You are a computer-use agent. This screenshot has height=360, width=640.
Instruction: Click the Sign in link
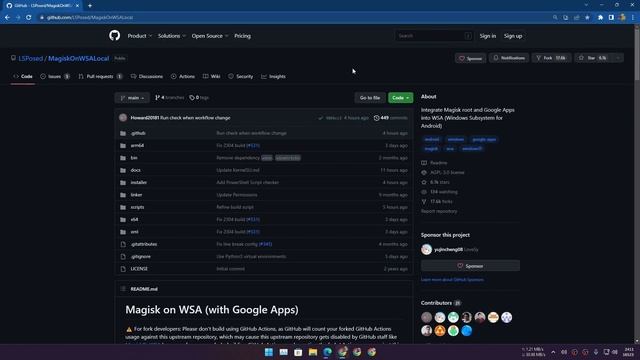[x=487, y=36]
